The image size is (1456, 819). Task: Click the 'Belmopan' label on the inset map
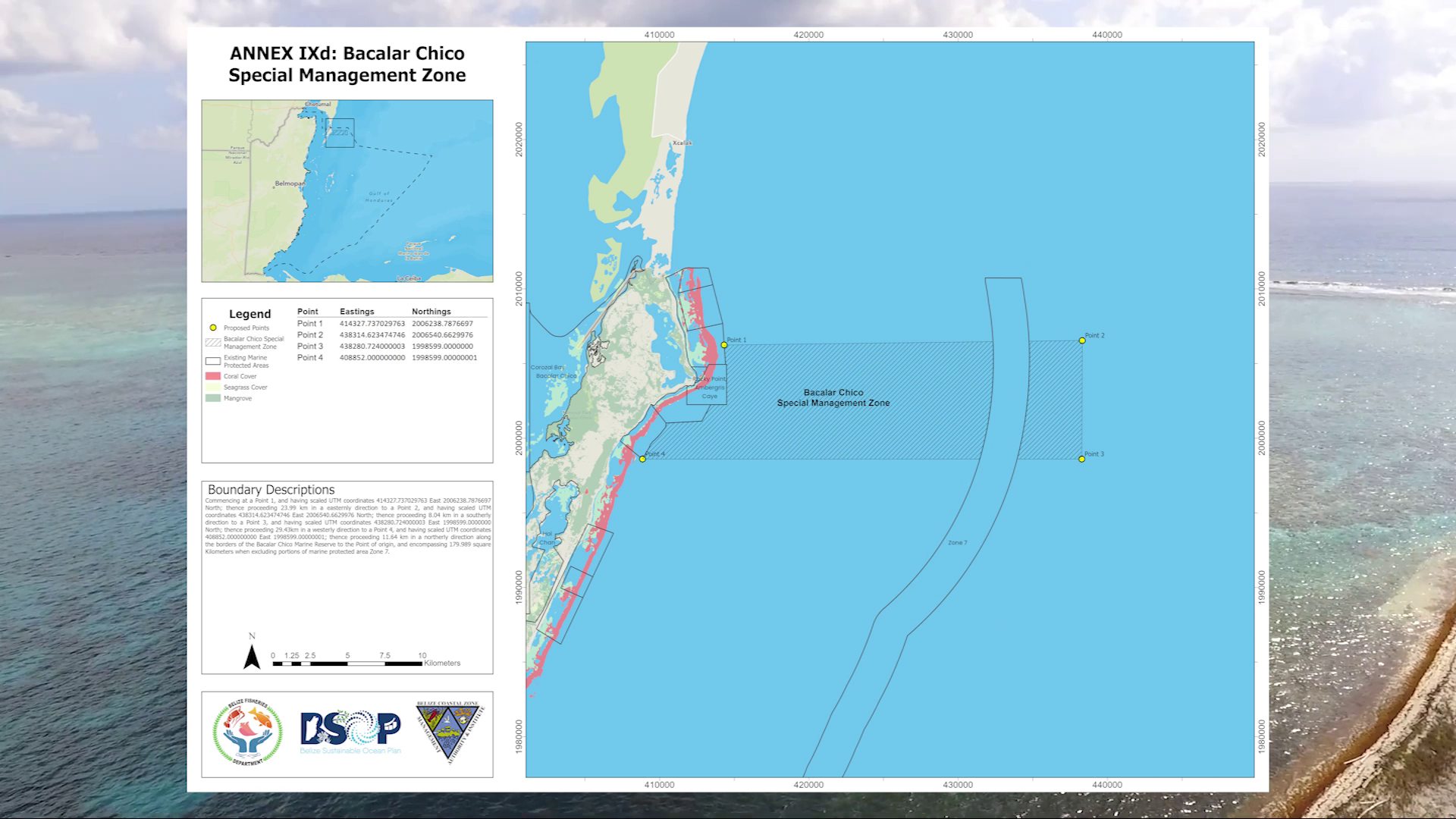(x=290, y=184)
